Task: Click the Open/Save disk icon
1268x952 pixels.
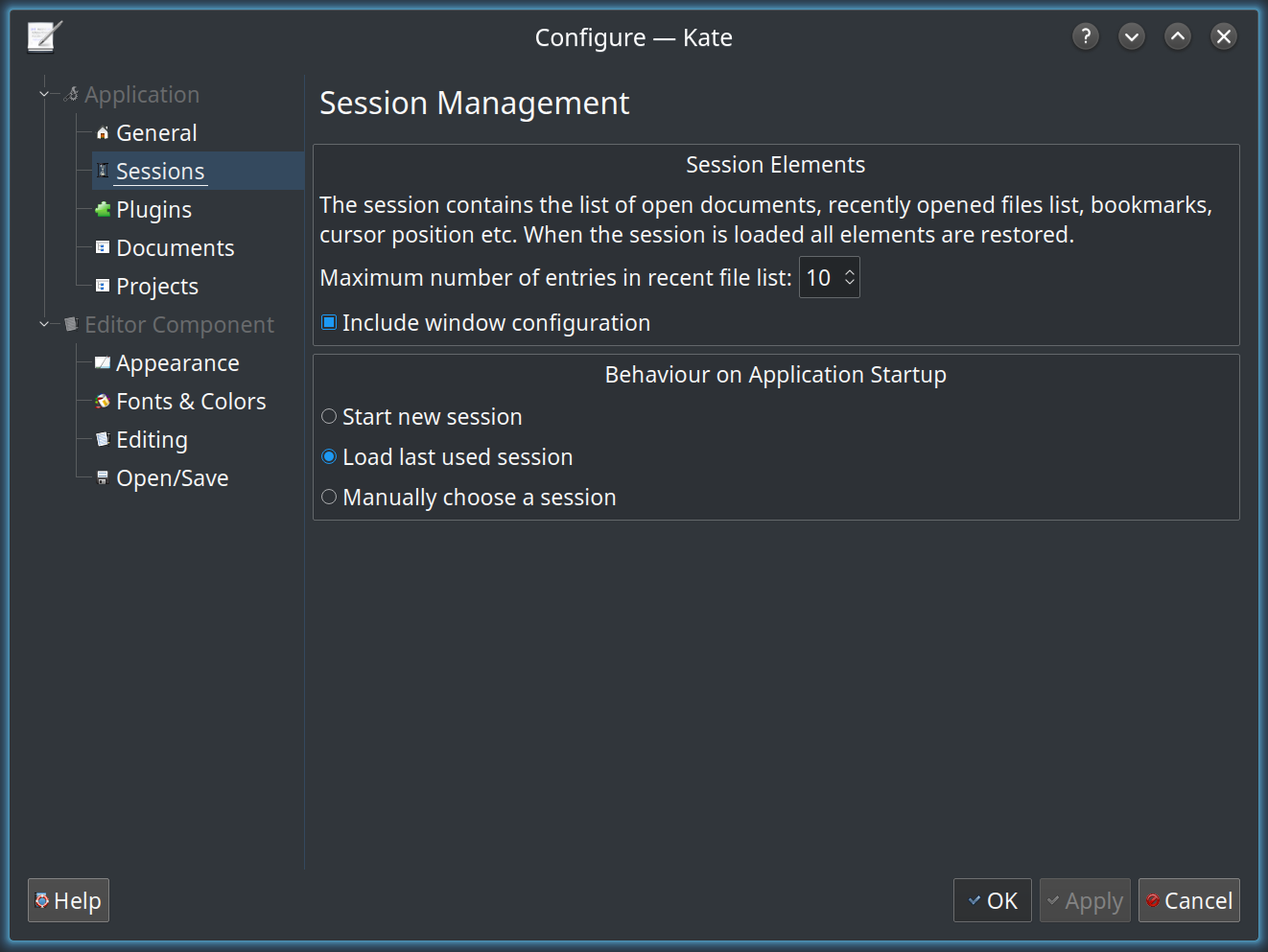Action: click(103, 478)
